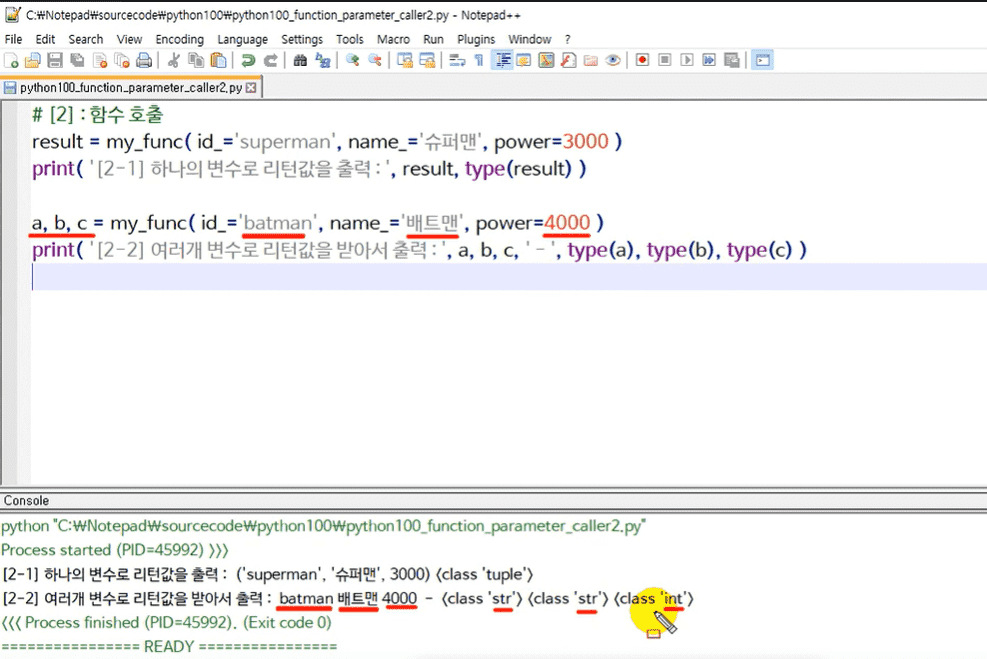Toggle synchronized vertical scrolling

pyautogui.click(x=405, y=60)
